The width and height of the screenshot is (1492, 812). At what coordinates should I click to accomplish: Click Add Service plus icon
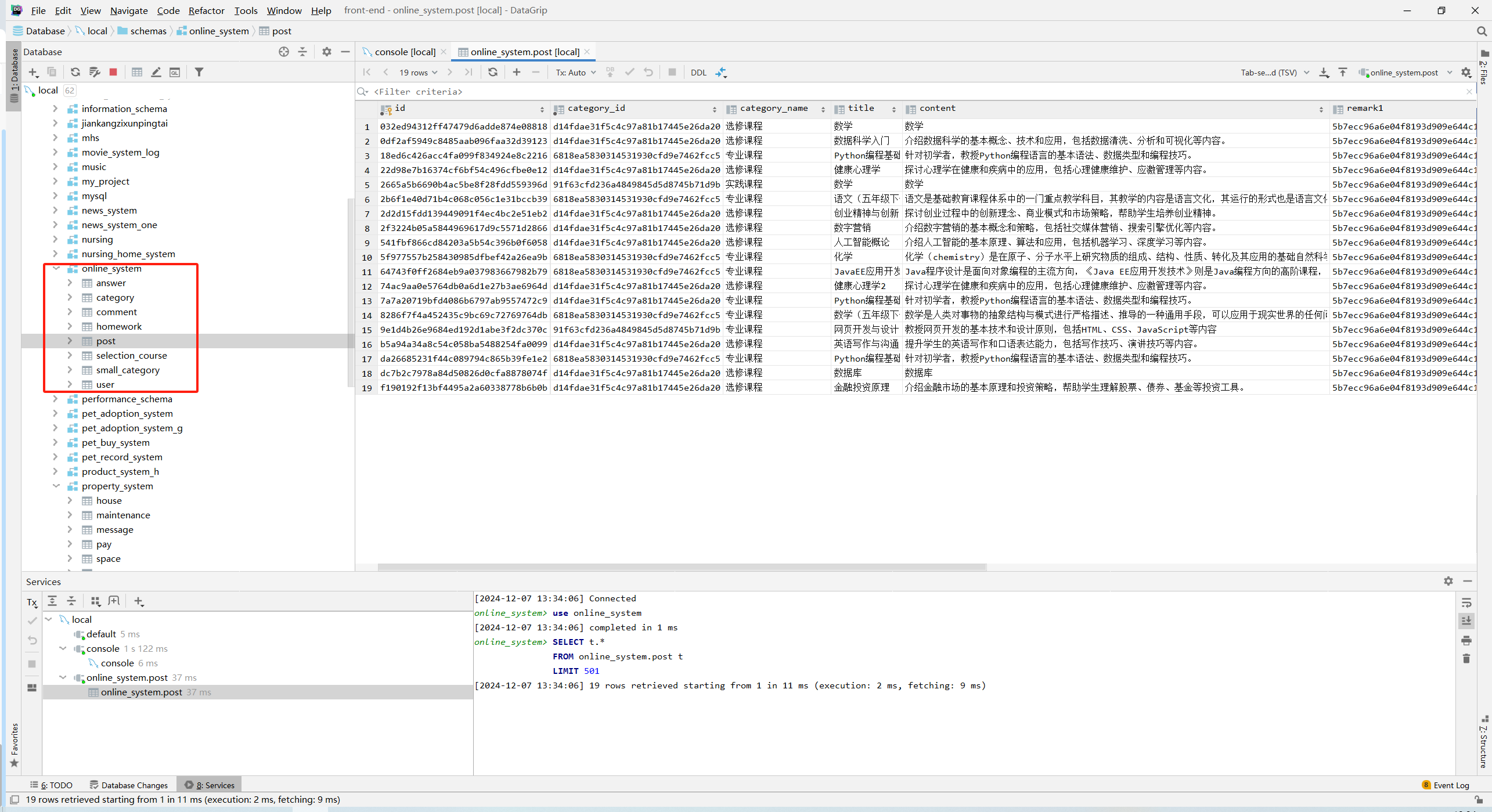[139, 601]
